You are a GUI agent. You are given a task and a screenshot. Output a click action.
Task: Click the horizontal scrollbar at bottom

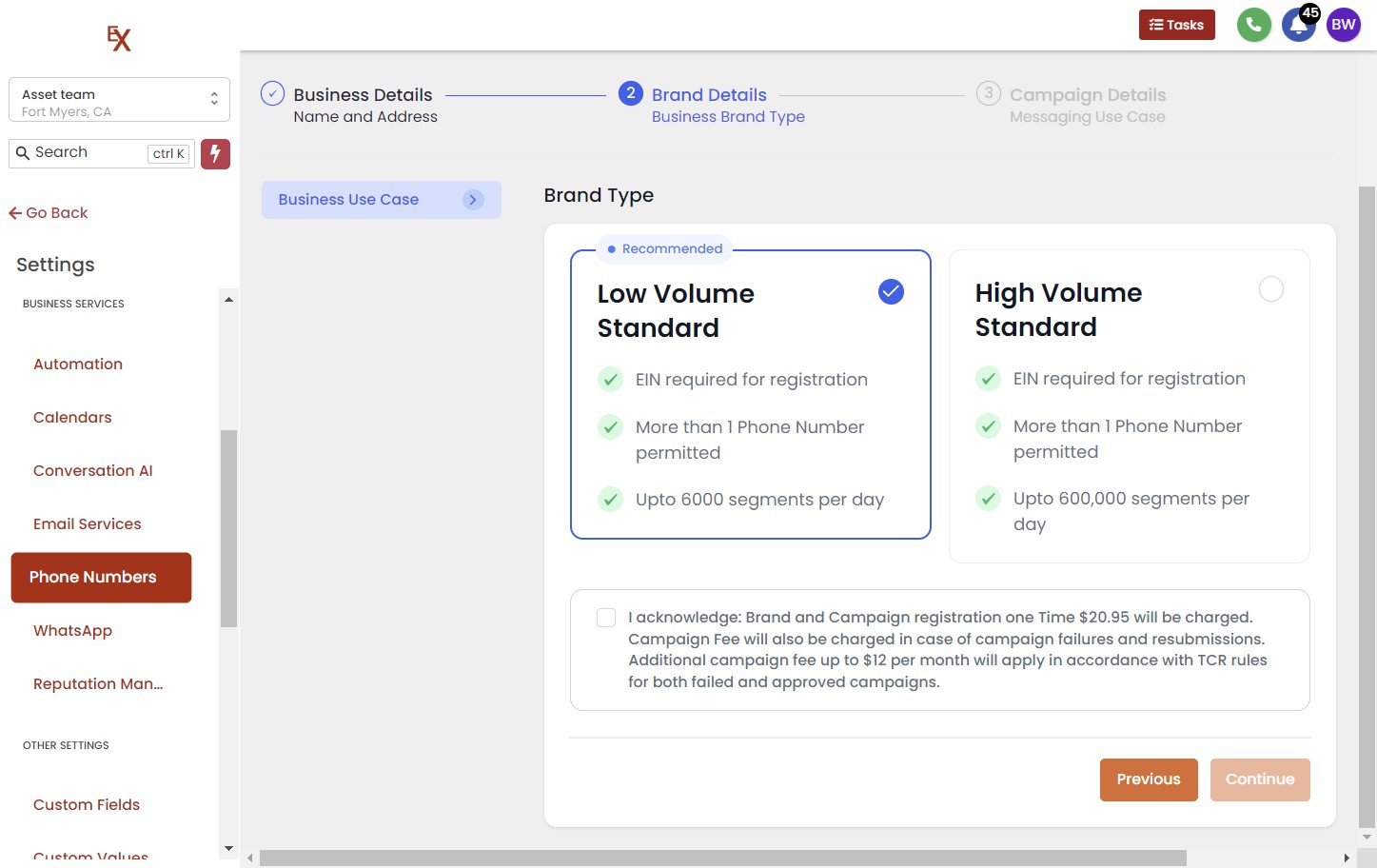pyautogui.click(x=722, y=858)
